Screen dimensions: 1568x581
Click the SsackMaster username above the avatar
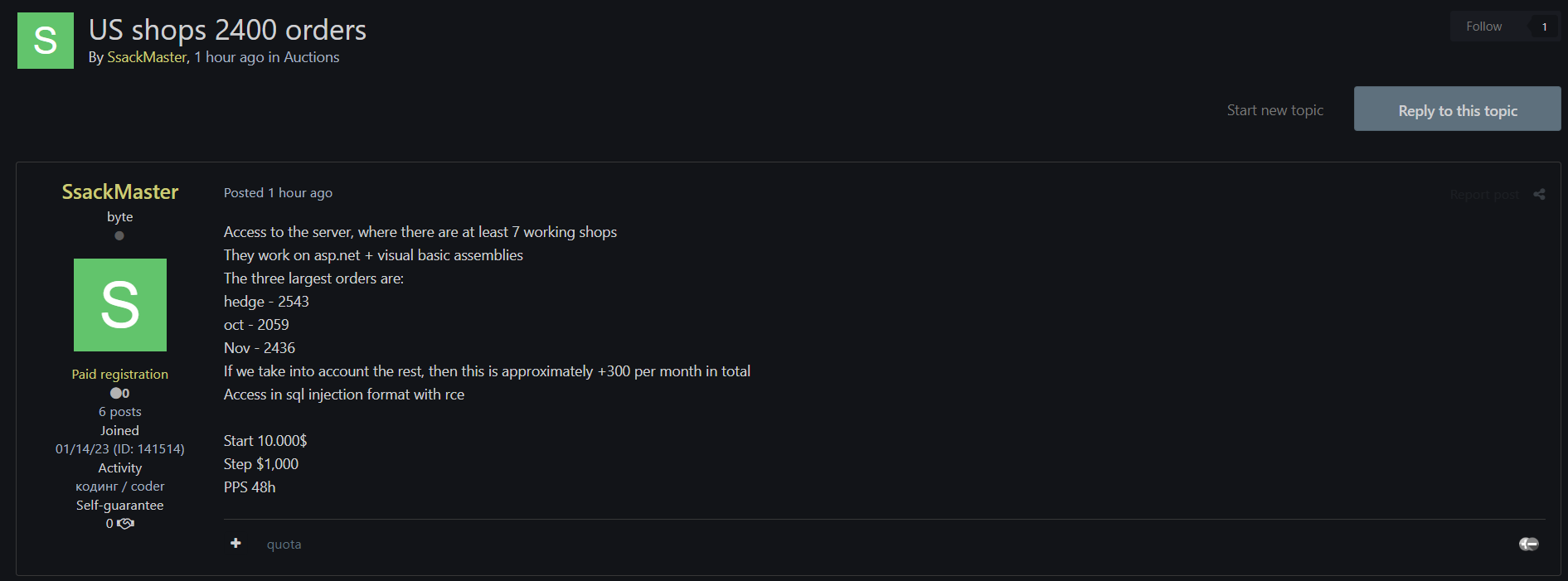(x=120, y=192)
